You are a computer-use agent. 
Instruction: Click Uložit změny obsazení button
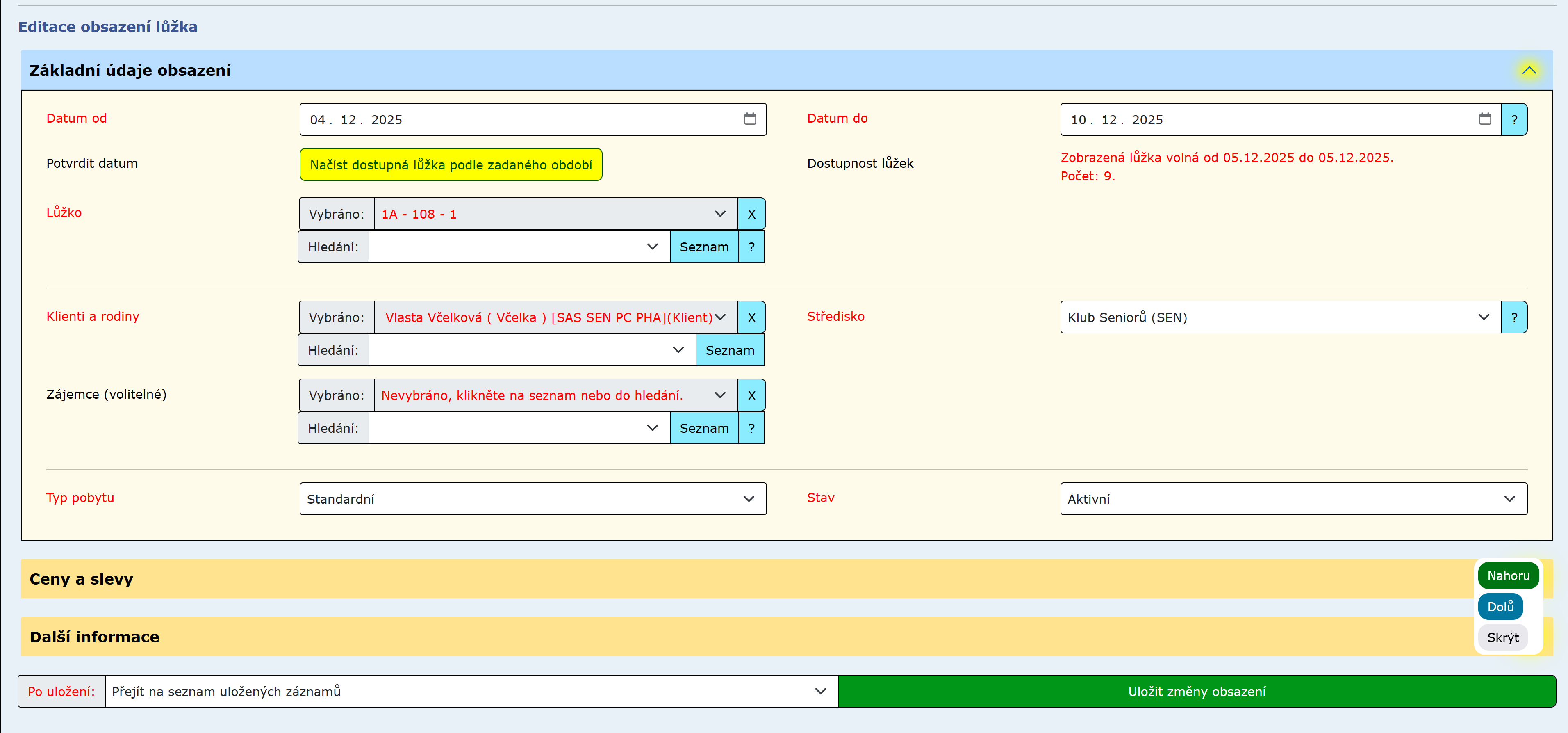[1196, 692]
